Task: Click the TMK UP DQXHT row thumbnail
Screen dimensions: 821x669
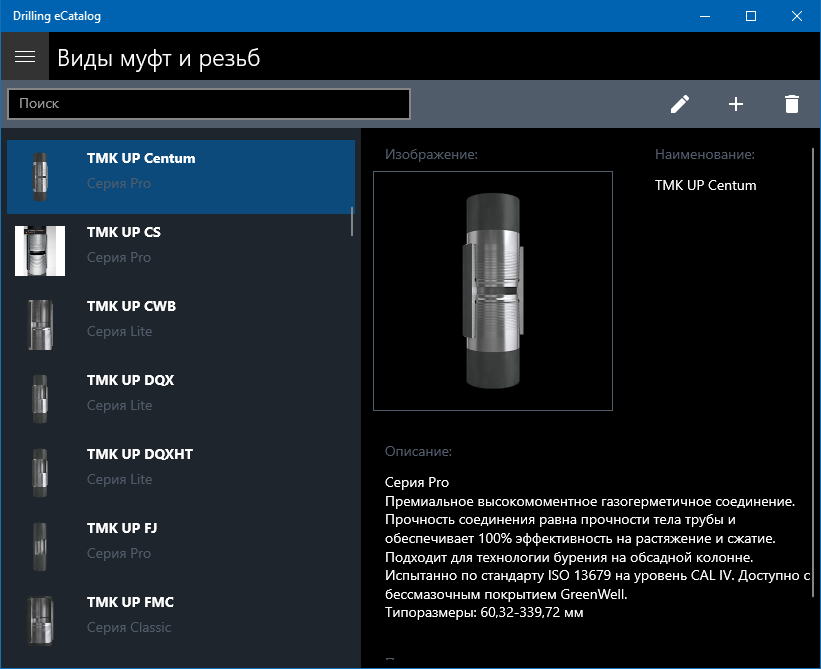Action: [x=40, y=472]
